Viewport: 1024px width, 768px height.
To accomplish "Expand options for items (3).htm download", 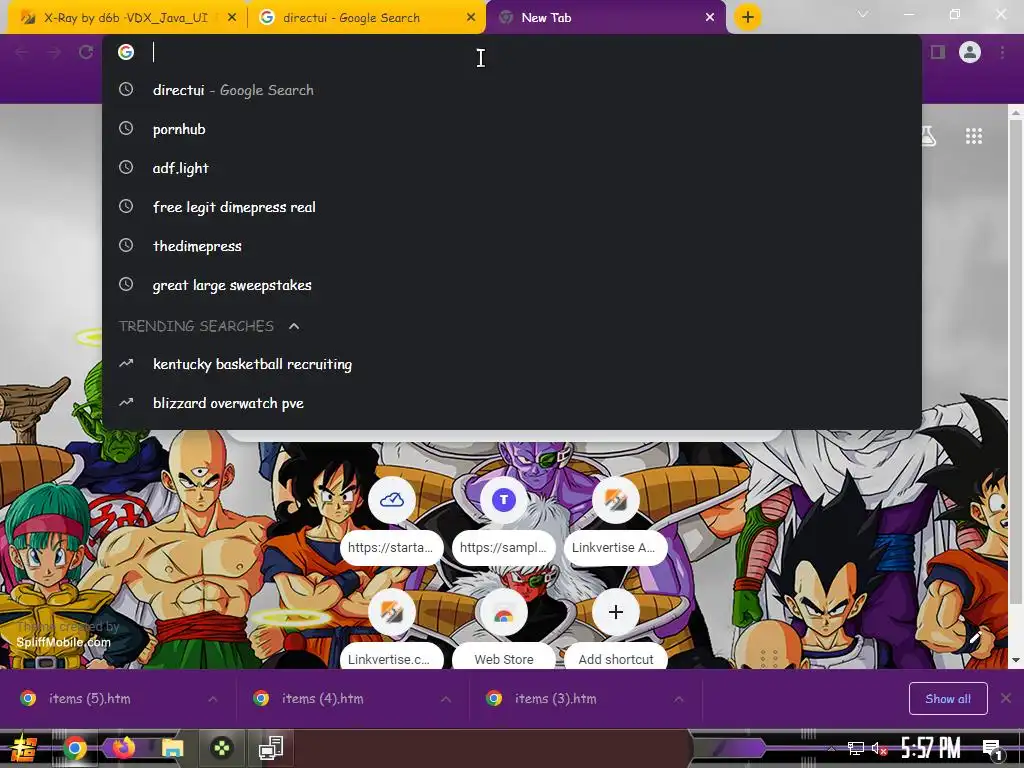I will pos(679,699).
